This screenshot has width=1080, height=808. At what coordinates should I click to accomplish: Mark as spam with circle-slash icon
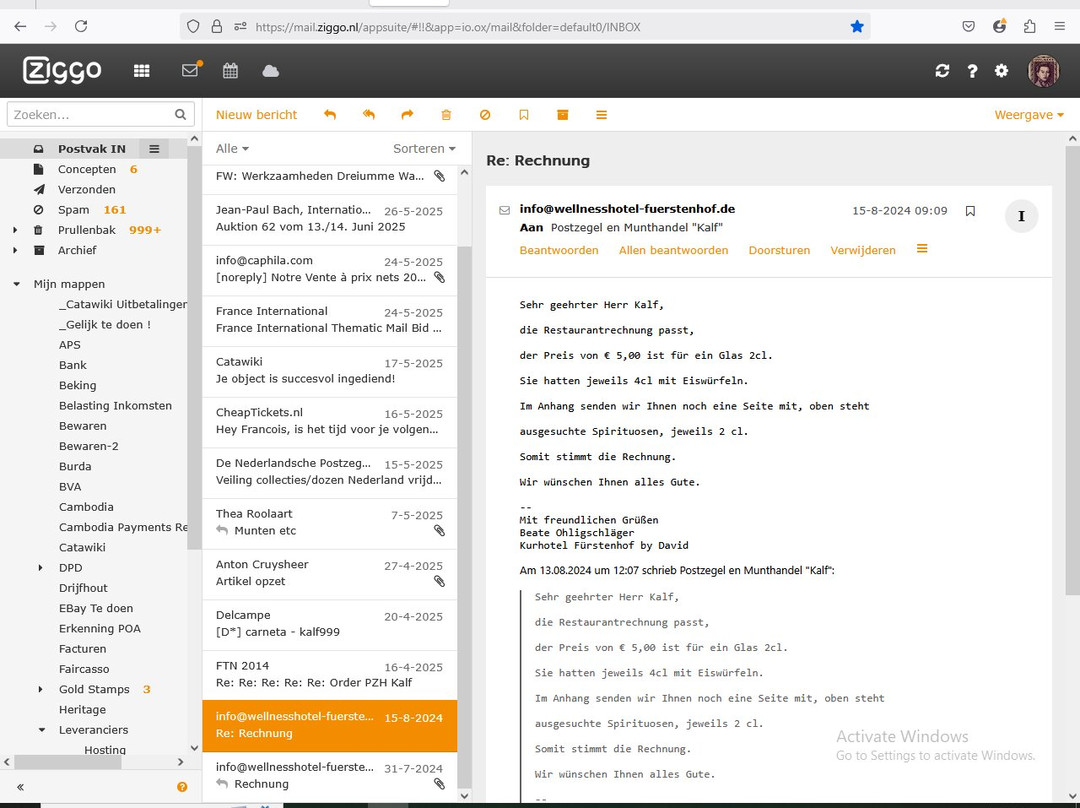[x=485, y=115]
